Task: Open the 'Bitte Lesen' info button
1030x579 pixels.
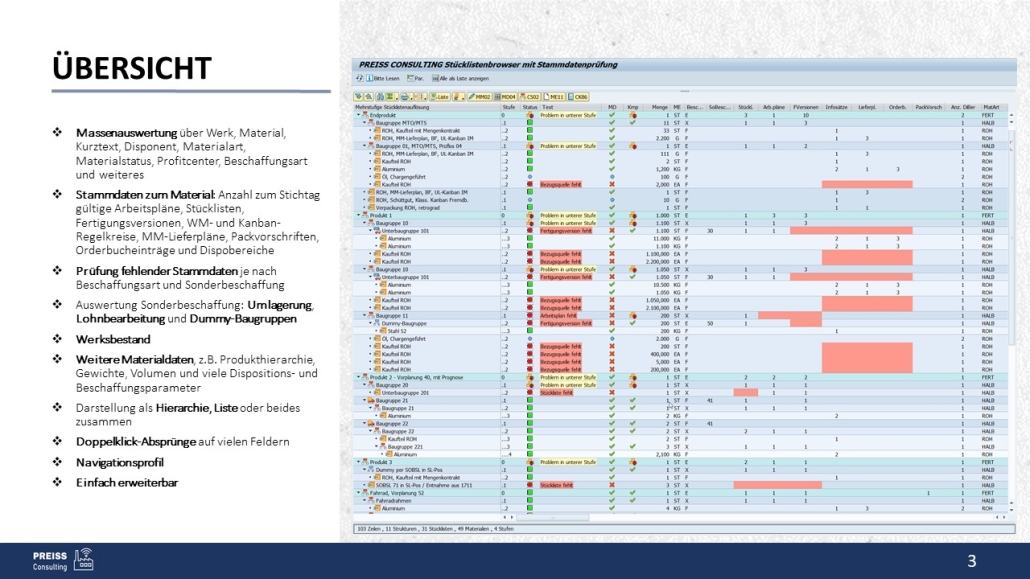Action: point(381,77)
